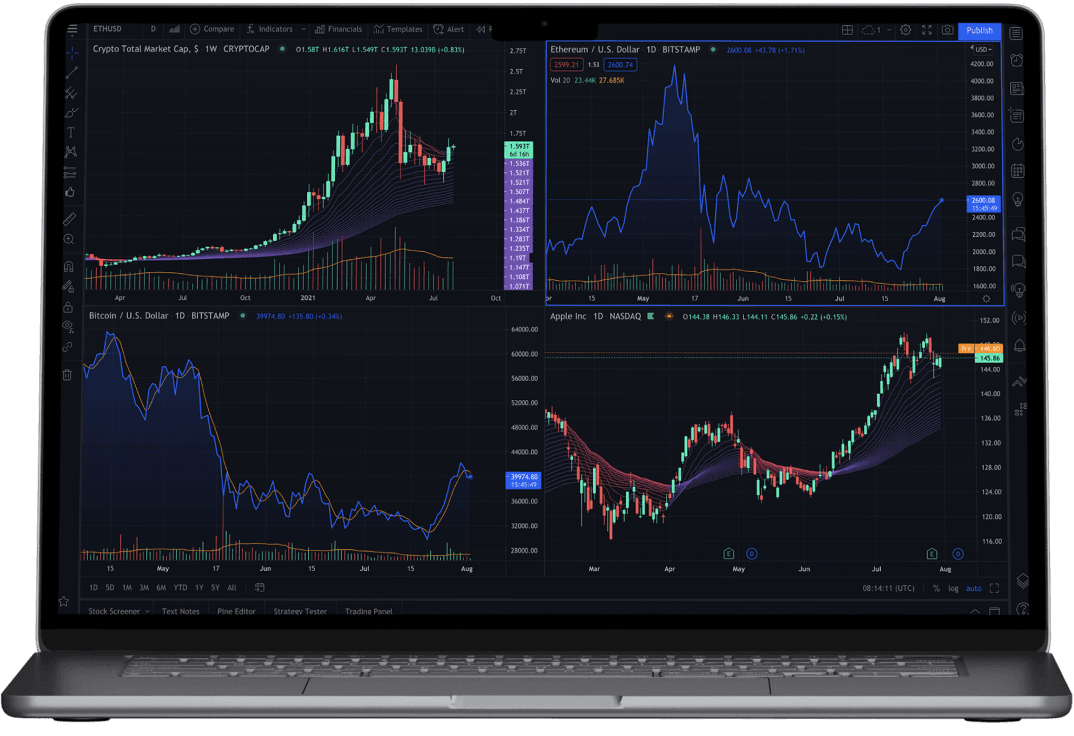Open the USD currency dropdown

click(983, 49)
